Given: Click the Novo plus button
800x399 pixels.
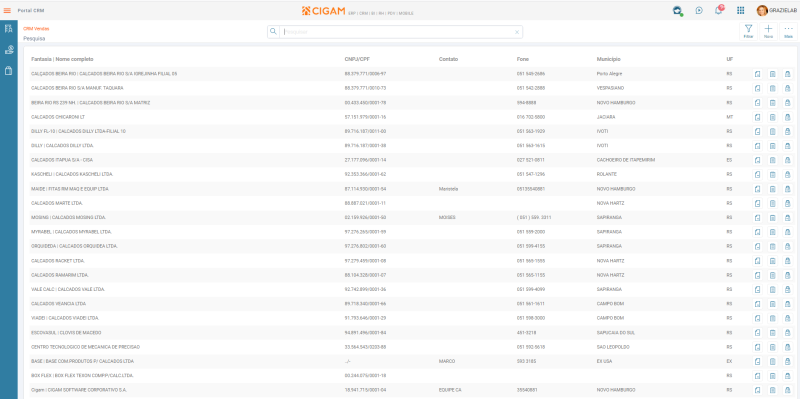Looking at the screenshot, I should click(x=768, y=32).
